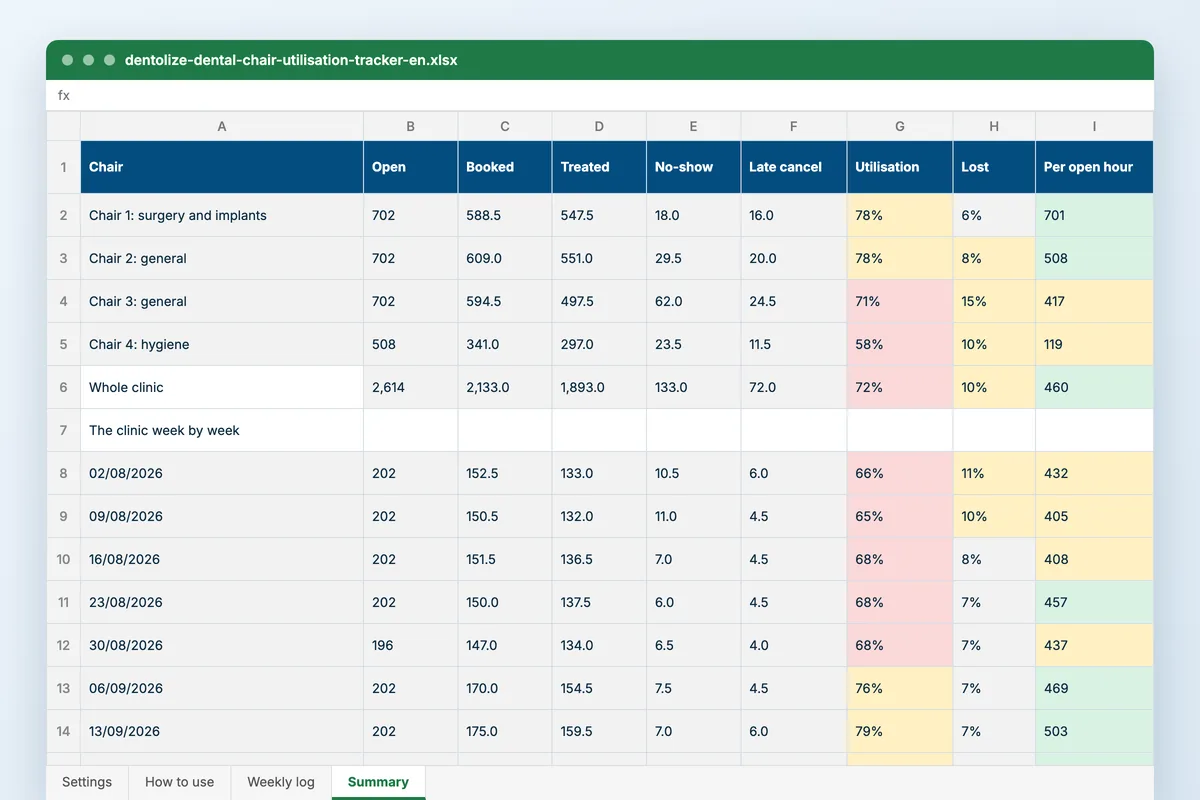Select date cell 16/08/2026
This screenshot has height=800, width=1200.
(222, 559)
